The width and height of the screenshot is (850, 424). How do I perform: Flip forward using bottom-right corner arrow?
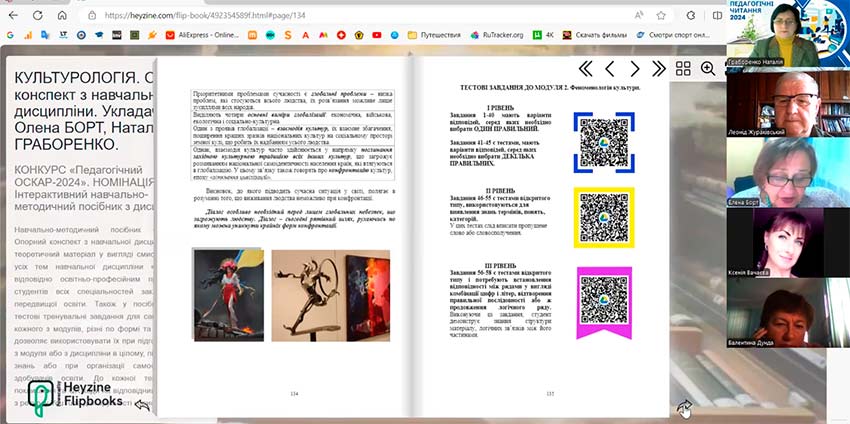tap(685, 406)
